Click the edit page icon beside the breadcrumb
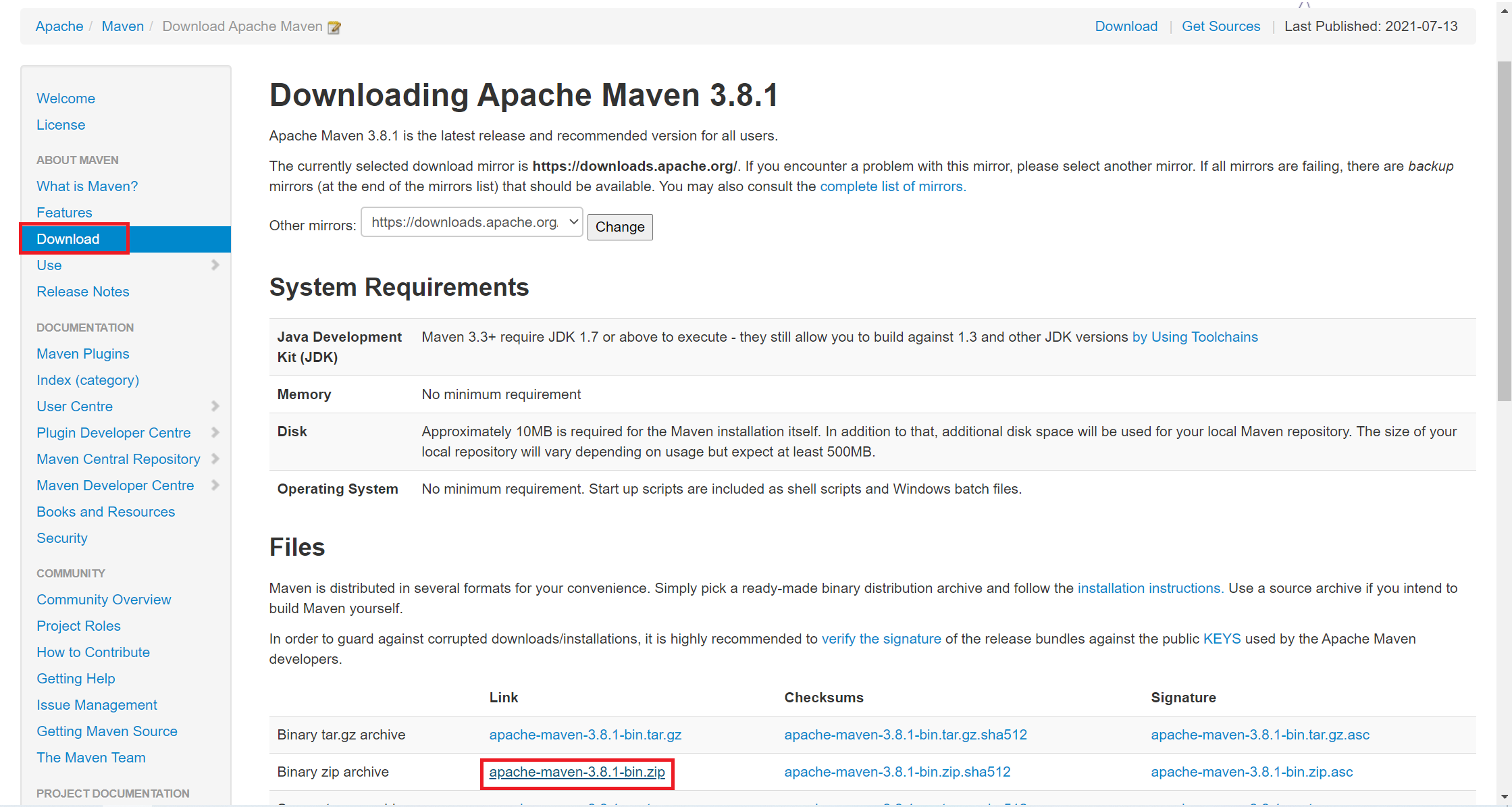Viewport: 1512px width, 807px height. [334, 27]
